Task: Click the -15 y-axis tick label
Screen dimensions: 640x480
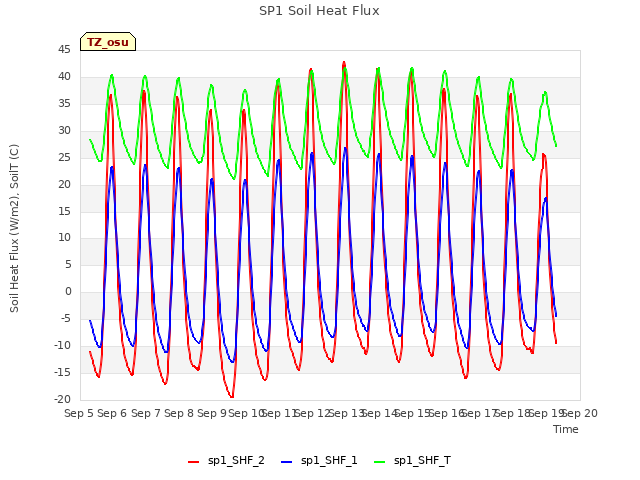Action: (62, 373)
